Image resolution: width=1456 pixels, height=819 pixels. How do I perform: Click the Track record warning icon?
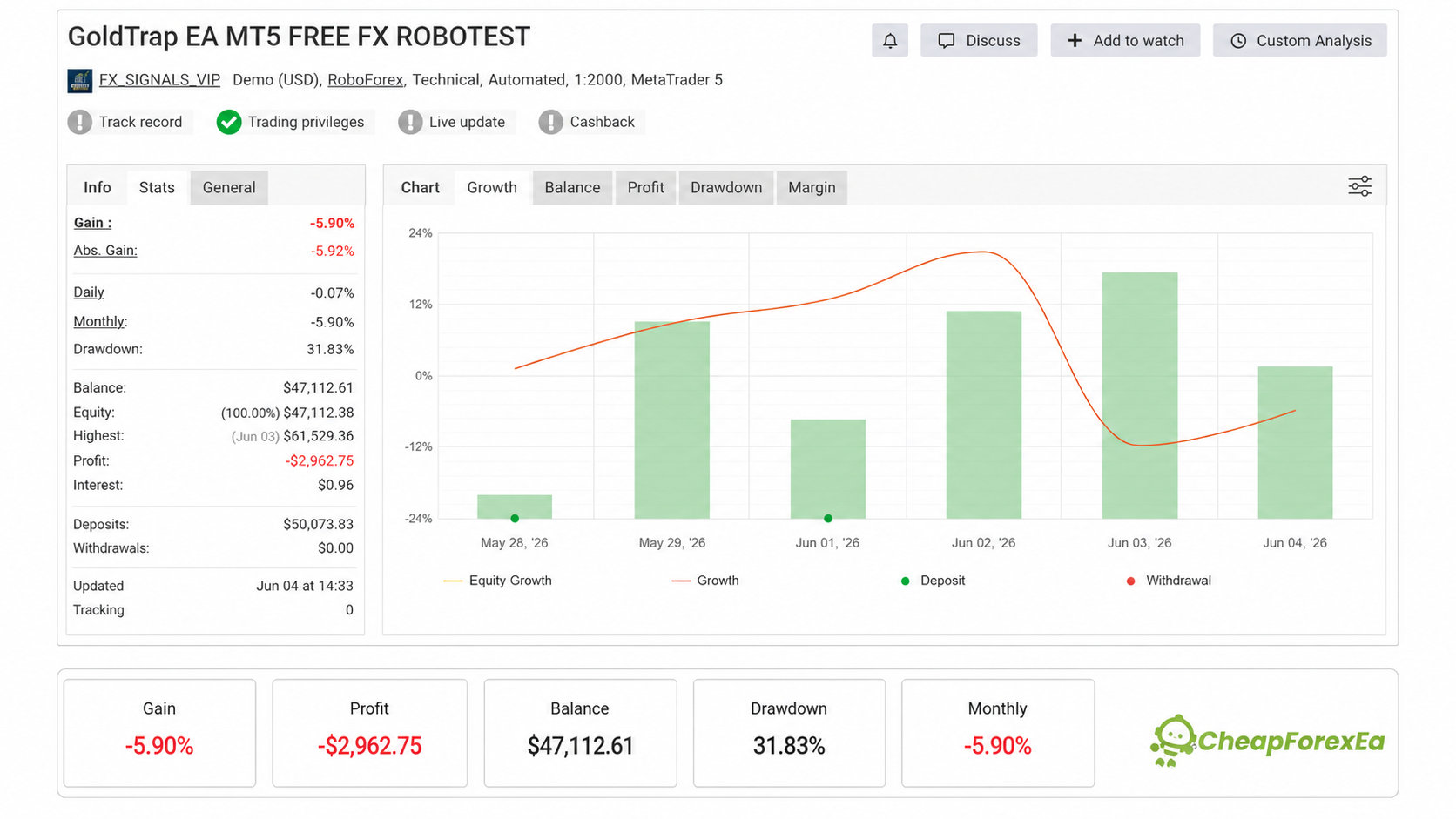point(80,122)
